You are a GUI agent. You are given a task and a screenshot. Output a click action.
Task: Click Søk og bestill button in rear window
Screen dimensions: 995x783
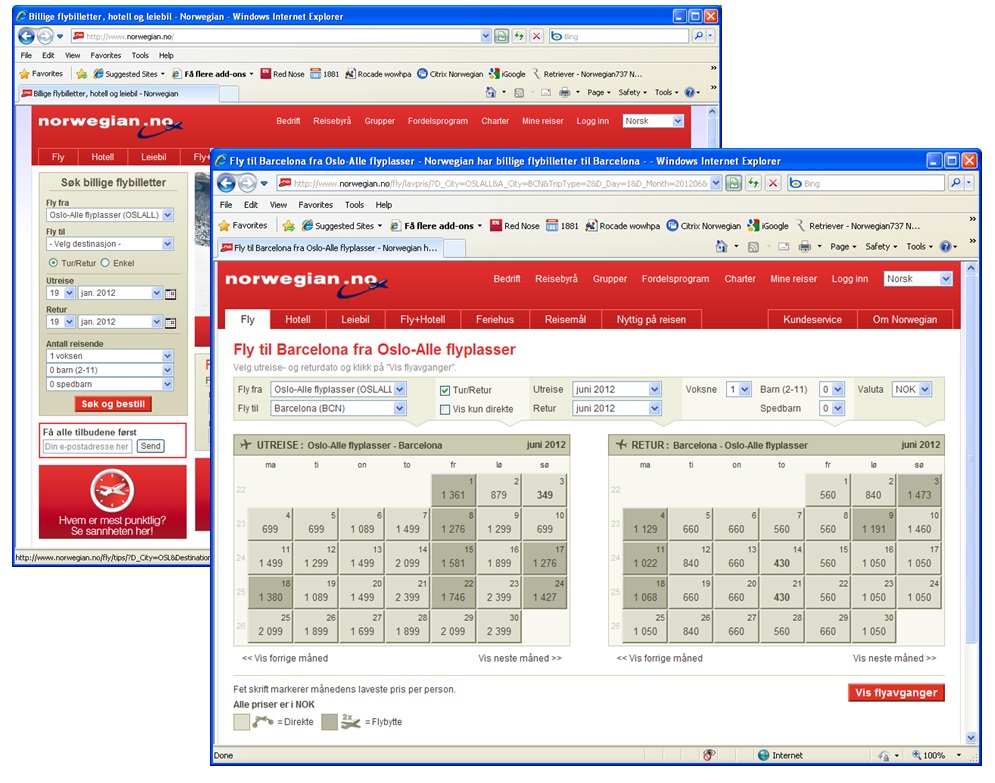click(113, 404)
